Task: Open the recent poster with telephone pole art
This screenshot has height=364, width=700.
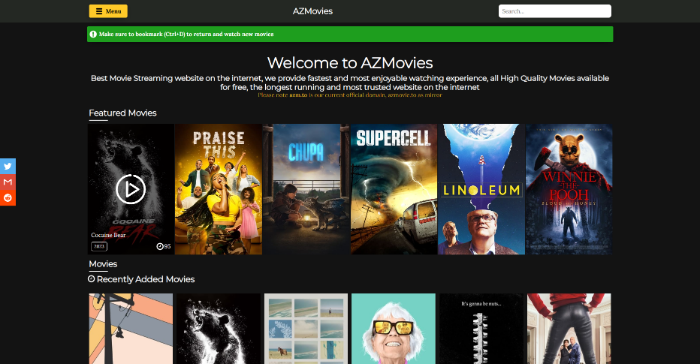Action: click(131, 329)
